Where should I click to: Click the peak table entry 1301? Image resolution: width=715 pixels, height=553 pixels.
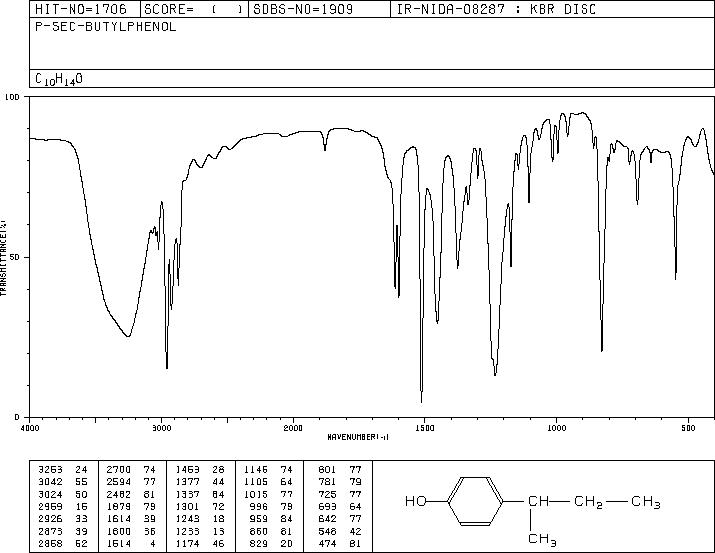(x=187, y=506)
